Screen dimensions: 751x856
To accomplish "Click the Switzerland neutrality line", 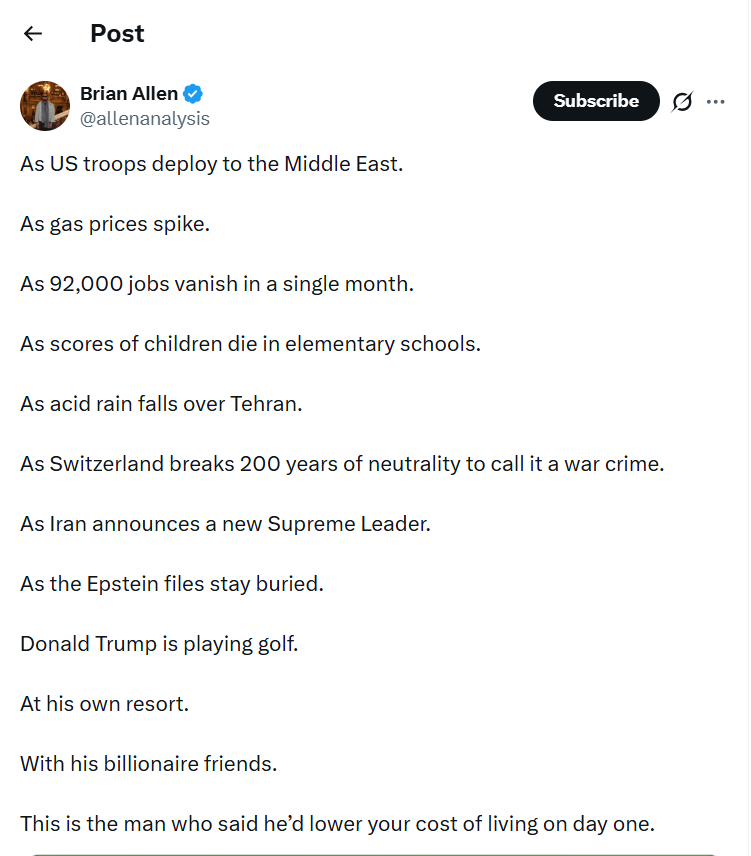I will 342,464.
